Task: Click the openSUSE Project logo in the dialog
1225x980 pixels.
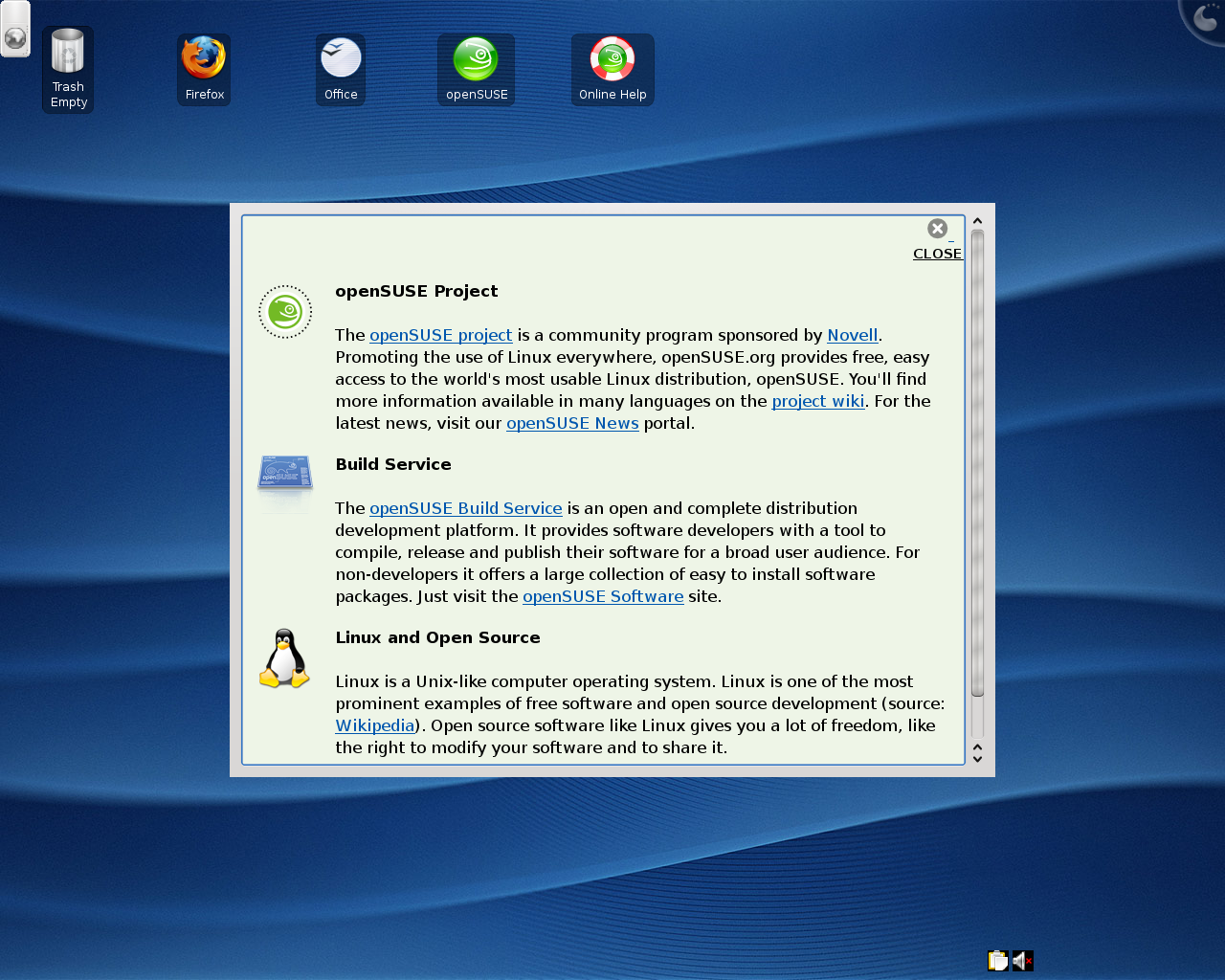Action: (x=285, y=312)
